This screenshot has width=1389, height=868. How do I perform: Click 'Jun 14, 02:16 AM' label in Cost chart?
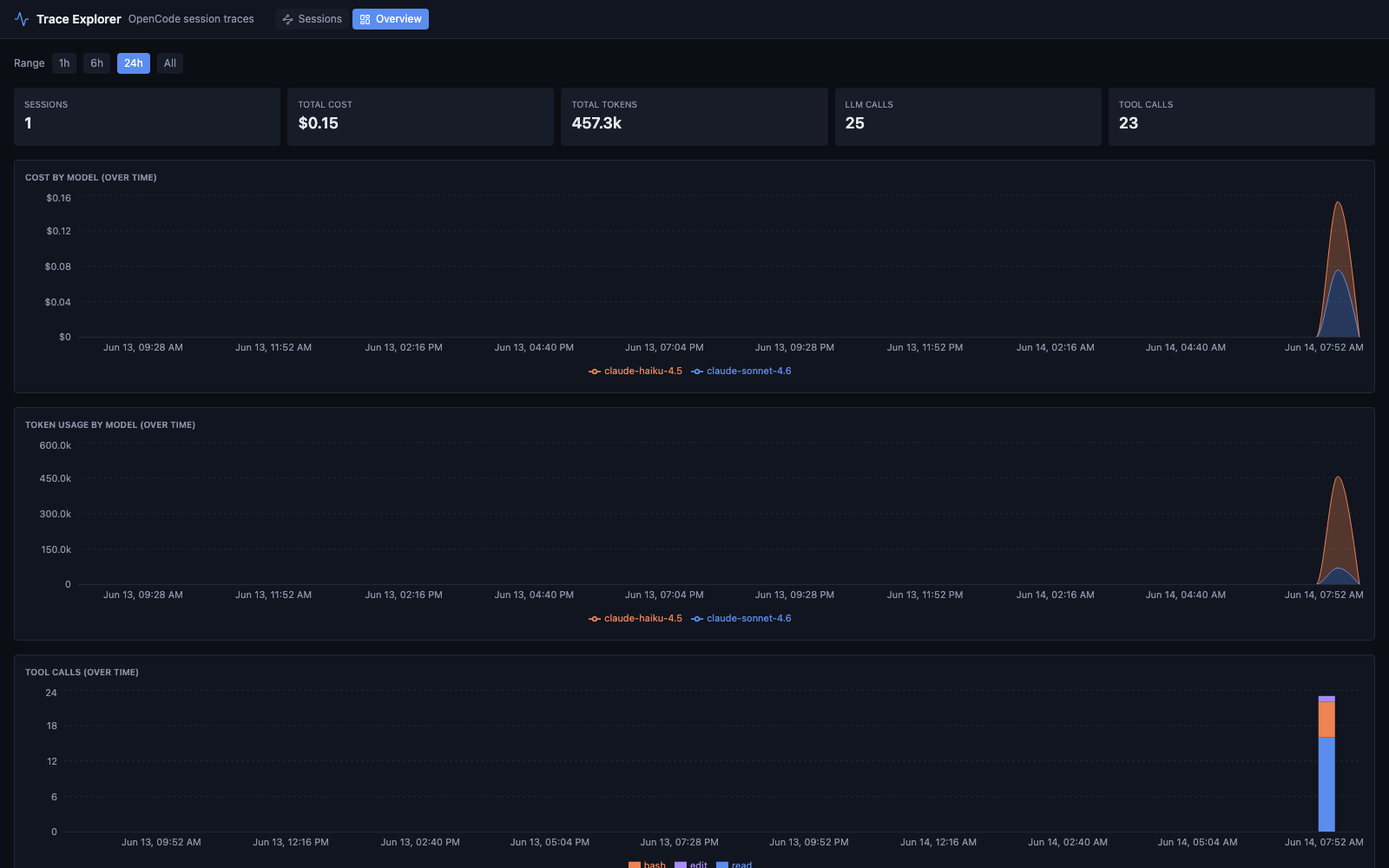tap(1056, 347)
